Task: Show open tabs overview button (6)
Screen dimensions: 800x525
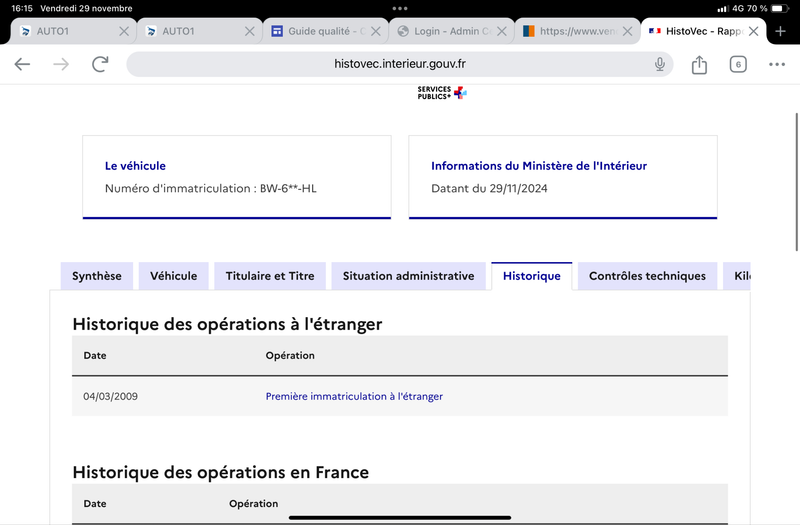Action: click(738, 64)
